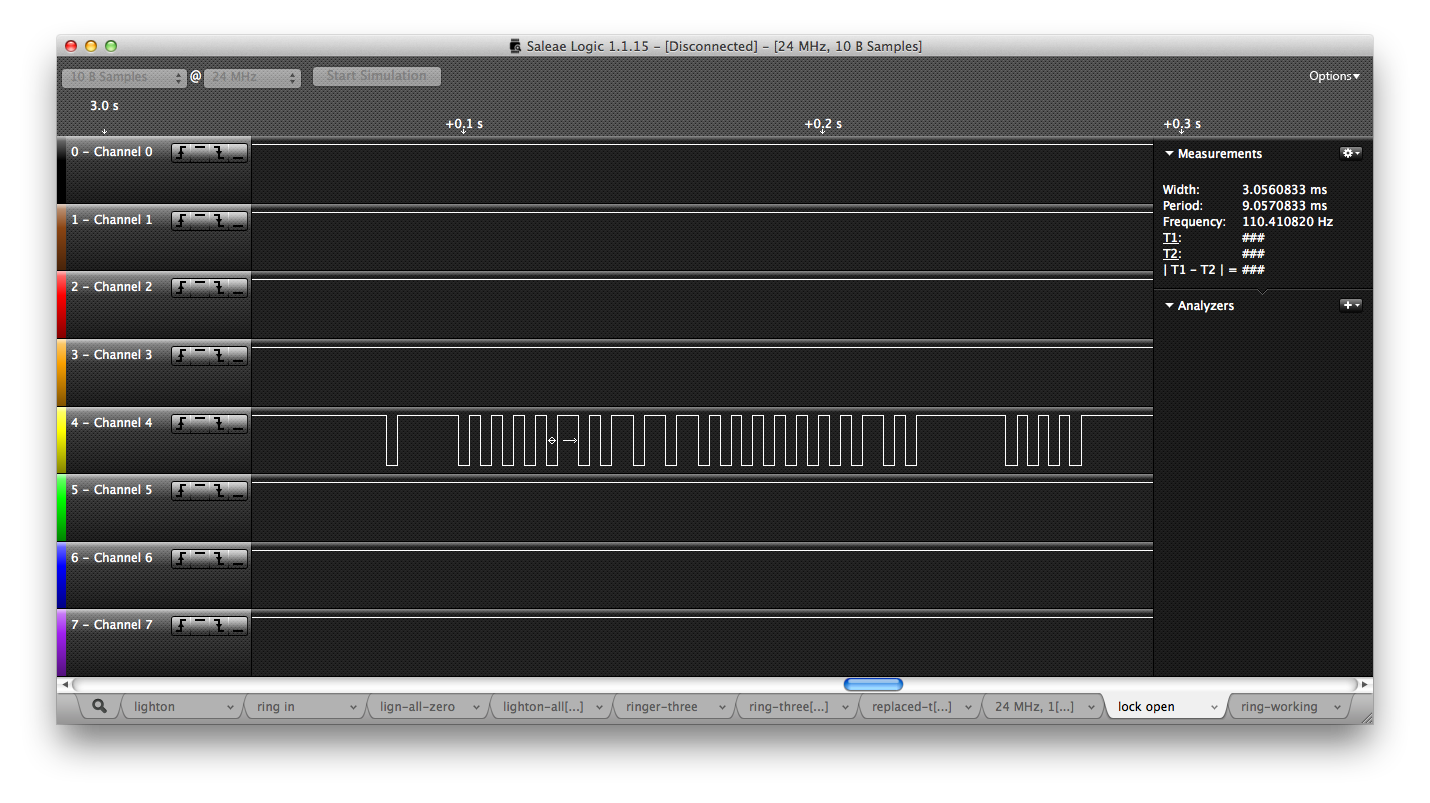
Task: Toggle high level trigger on Channel 5
Action: click(x=200, y=491)
